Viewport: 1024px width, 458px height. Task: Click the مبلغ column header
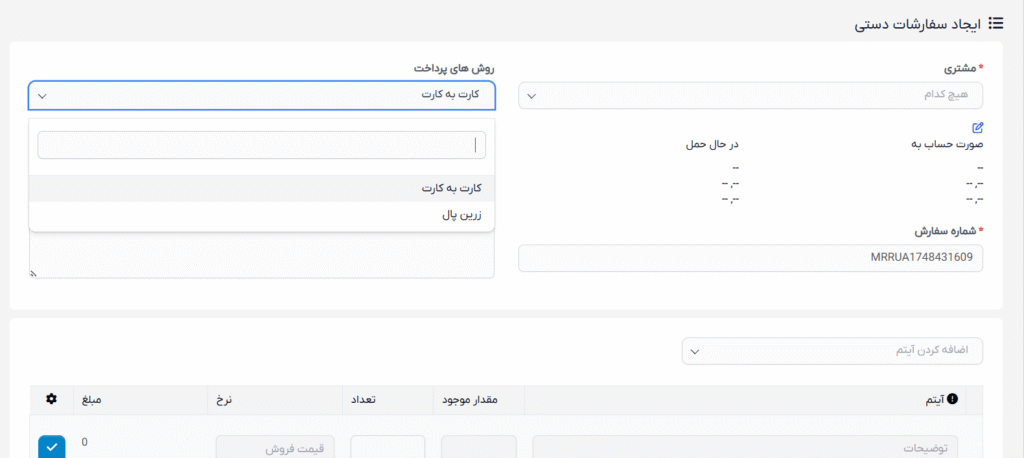coord(91,399)
